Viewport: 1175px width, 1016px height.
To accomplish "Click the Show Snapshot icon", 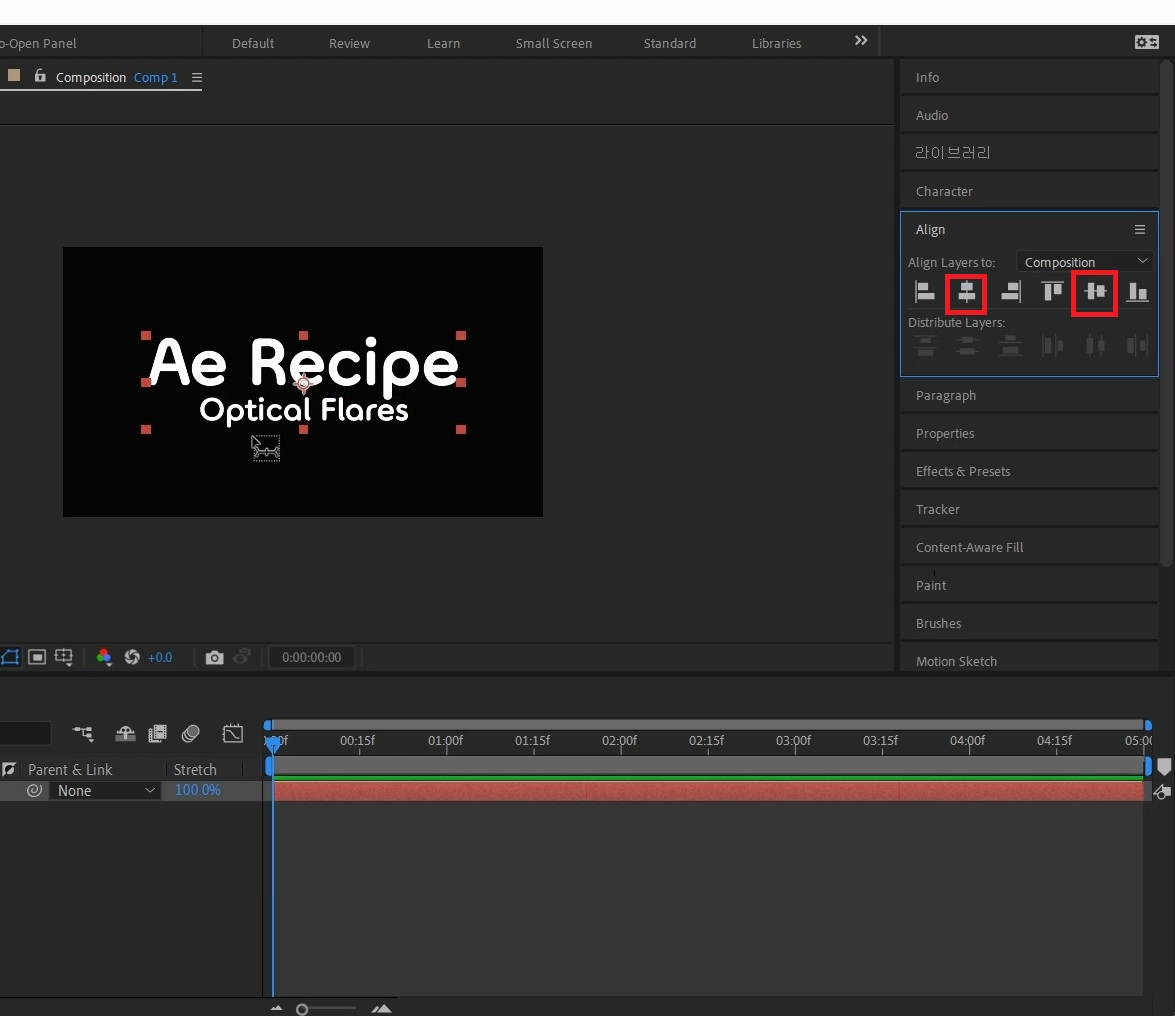I will [x=241, y=657].
